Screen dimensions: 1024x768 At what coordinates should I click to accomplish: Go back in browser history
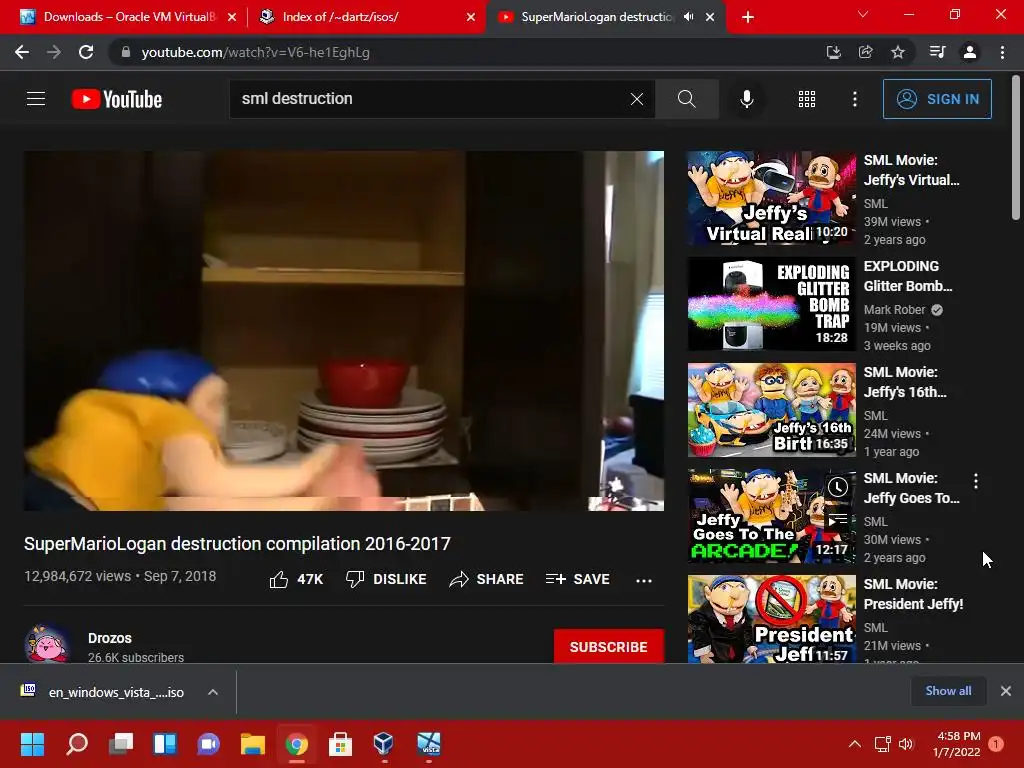coord(22,52)
